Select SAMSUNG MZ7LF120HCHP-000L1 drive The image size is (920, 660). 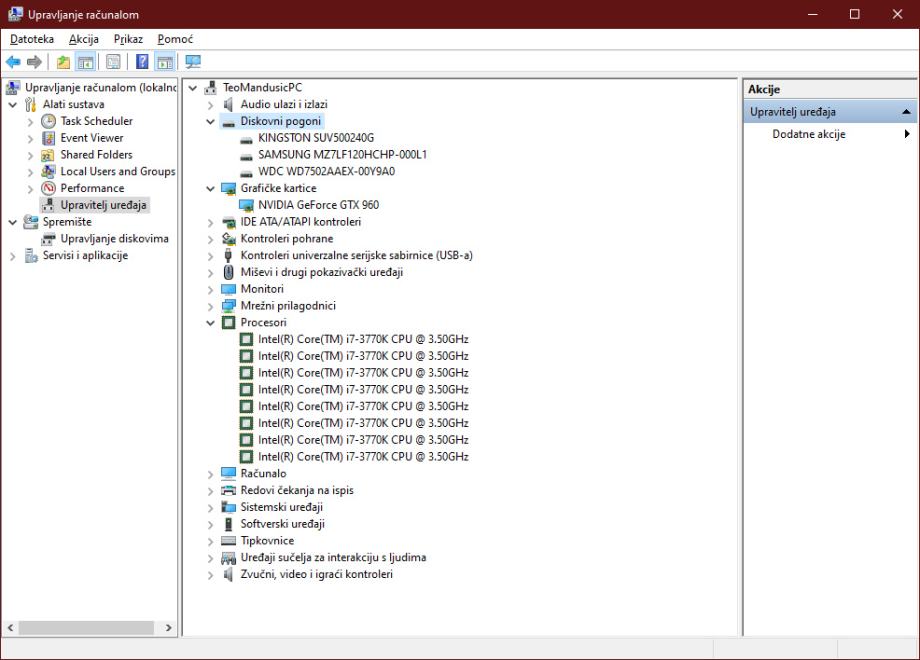tap(342, 155)
